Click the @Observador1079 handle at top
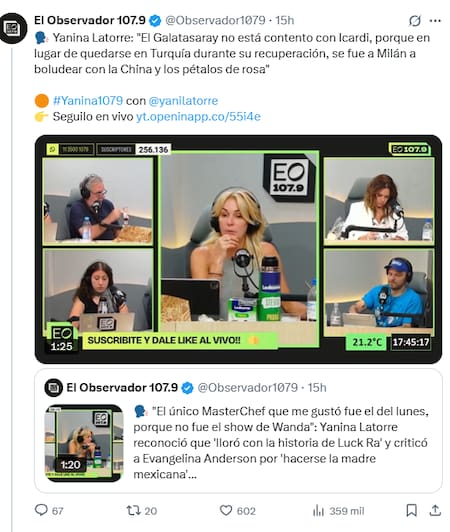 [x=215, y=20]
